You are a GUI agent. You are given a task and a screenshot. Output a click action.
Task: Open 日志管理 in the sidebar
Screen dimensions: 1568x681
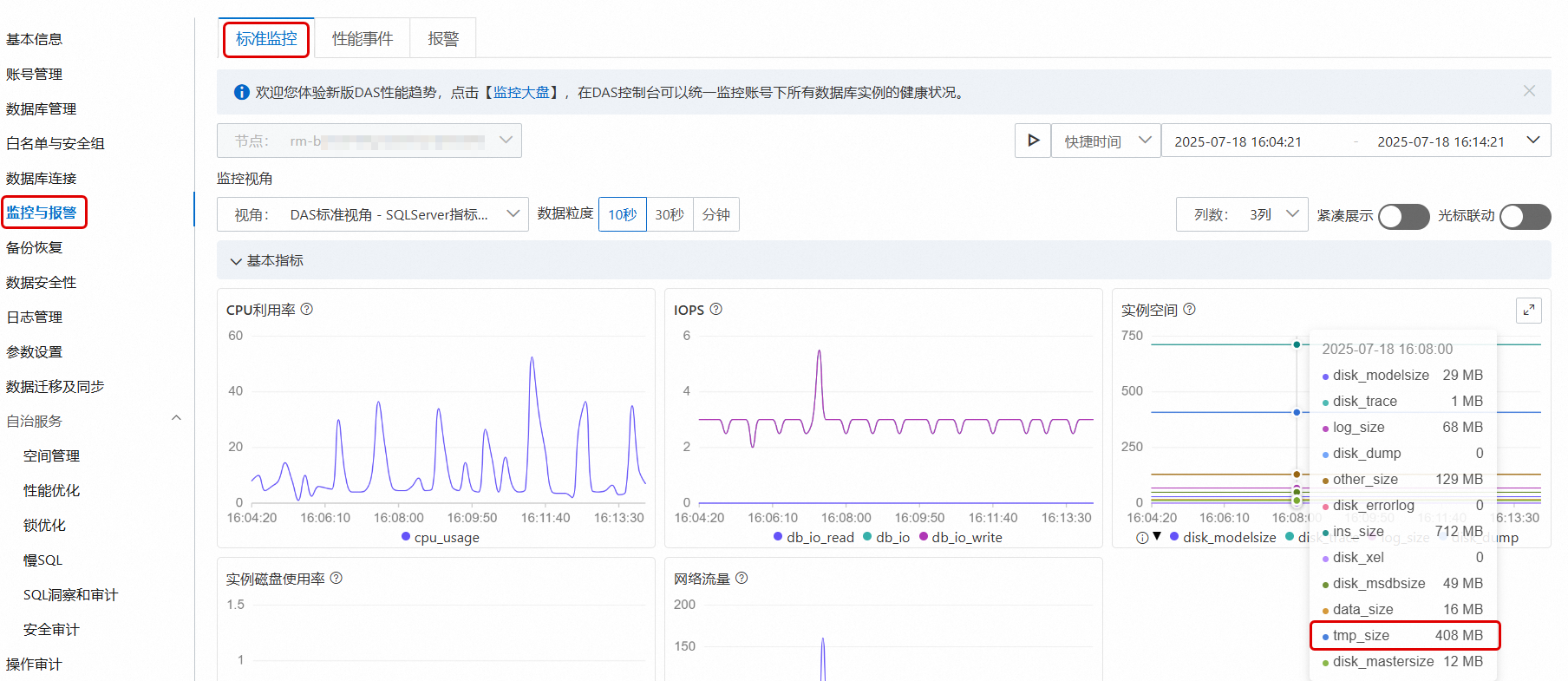[35, 317]
